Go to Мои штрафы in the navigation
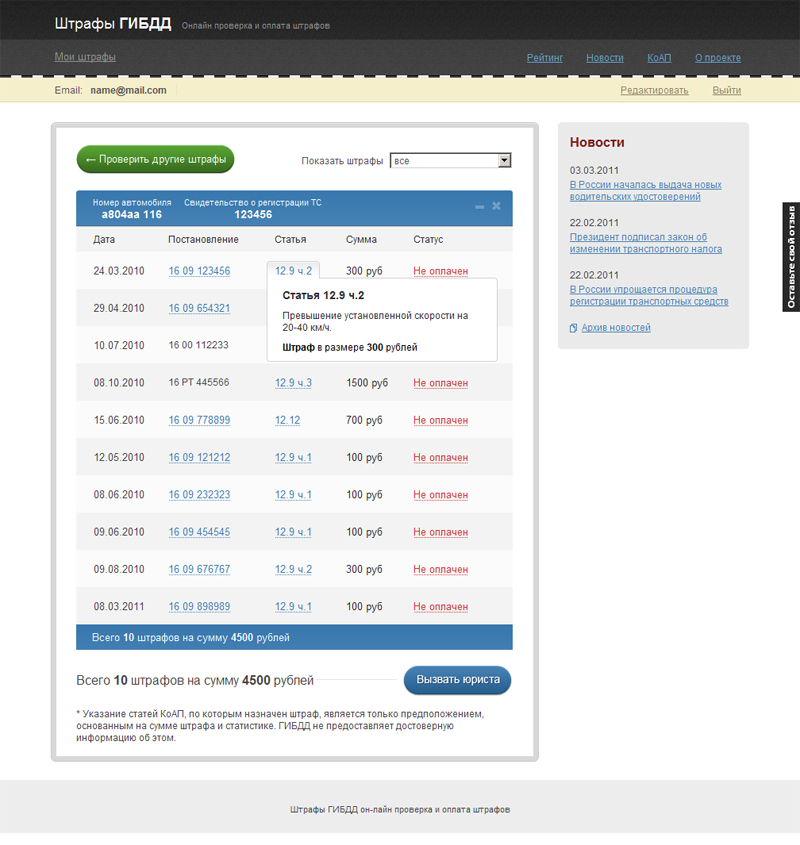 coord(85,57)
